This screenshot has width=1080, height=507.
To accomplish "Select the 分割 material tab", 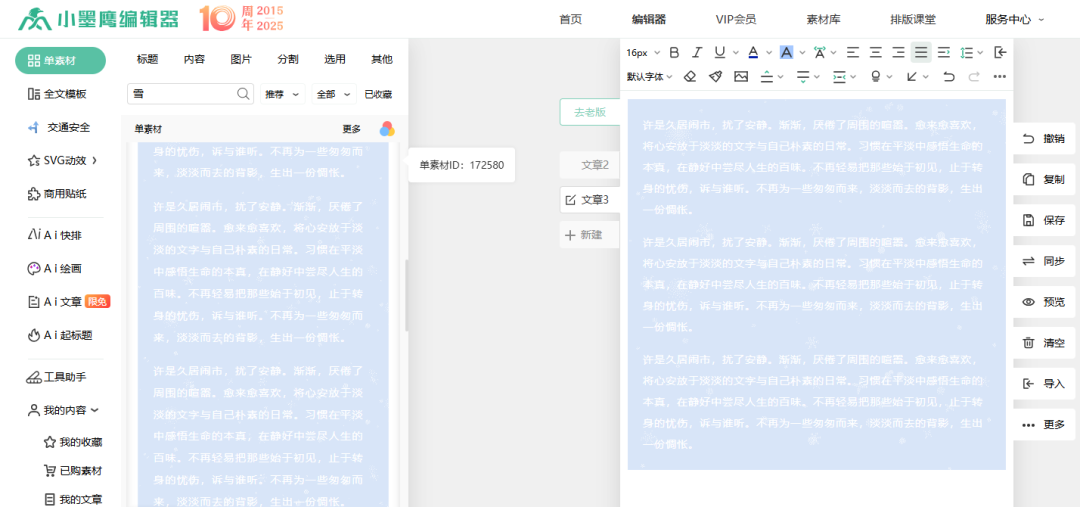I will tap(288, 59).
